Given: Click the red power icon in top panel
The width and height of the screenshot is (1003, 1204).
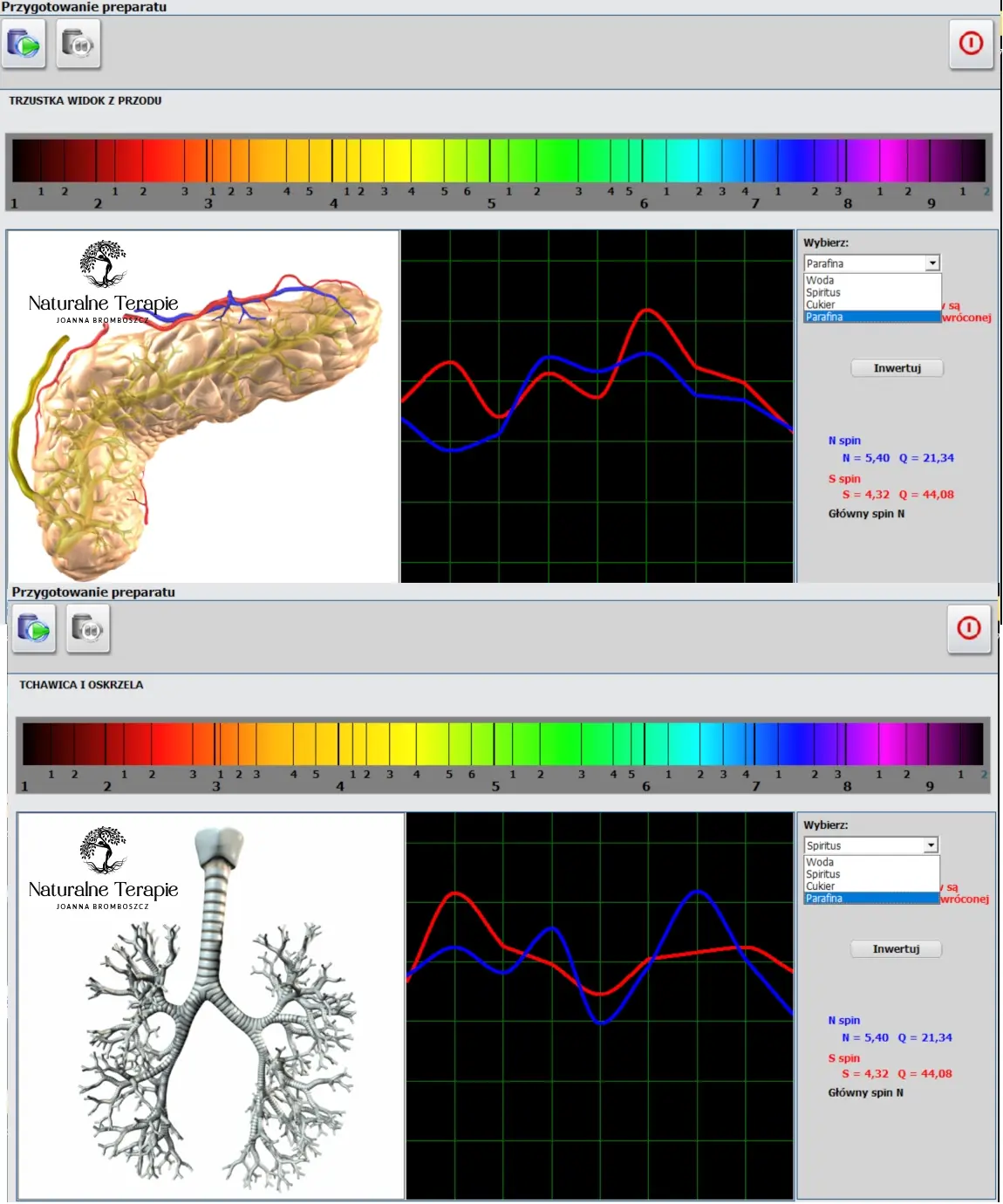Looking at the screenshot, I should (971, 44).
